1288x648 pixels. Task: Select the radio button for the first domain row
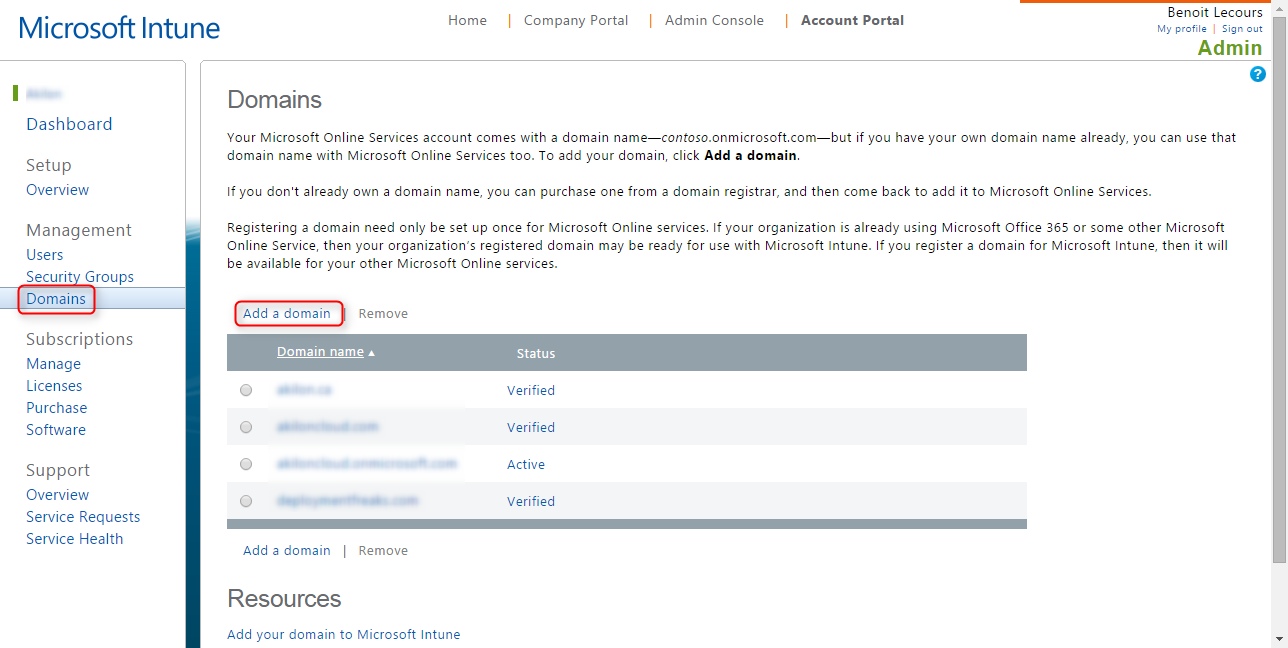tap(246, 390)
